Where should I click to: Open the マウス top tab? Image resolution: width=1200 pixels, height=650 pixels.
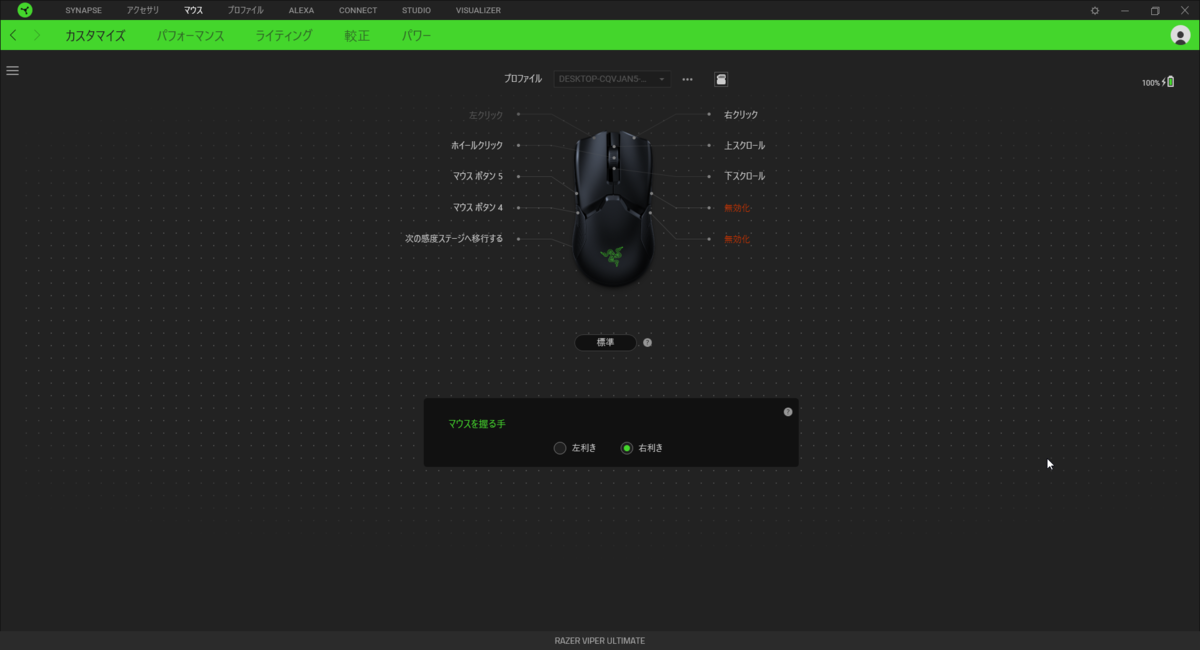(x=193, y=10)
